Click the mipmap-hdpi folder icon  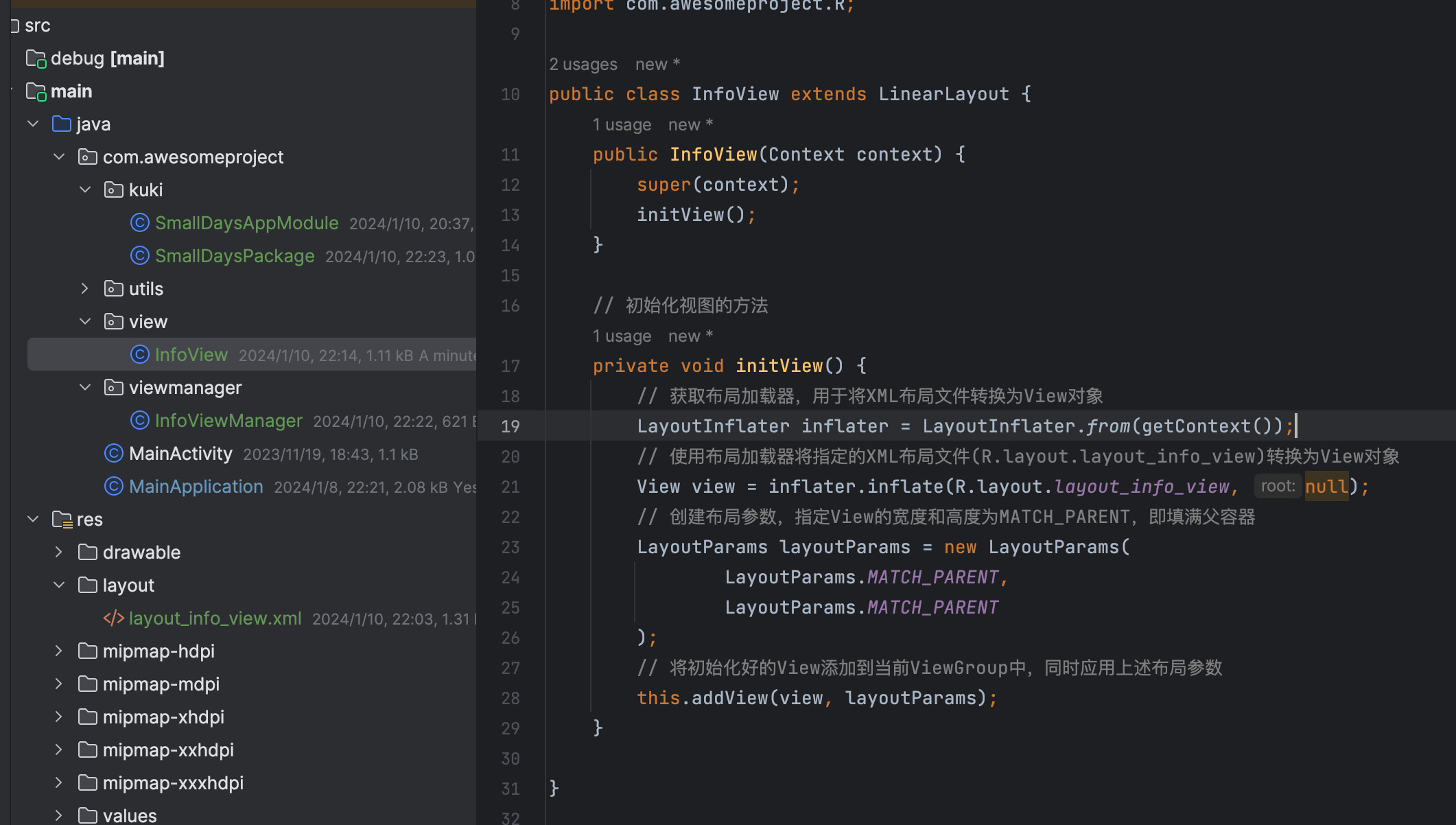point(88,651)
